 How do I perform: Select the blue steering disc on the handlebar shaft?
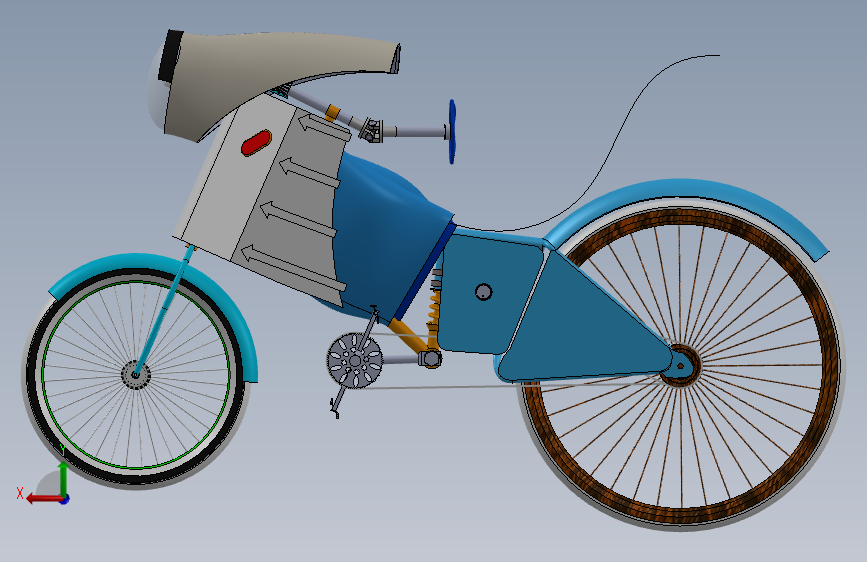point(452,132)
